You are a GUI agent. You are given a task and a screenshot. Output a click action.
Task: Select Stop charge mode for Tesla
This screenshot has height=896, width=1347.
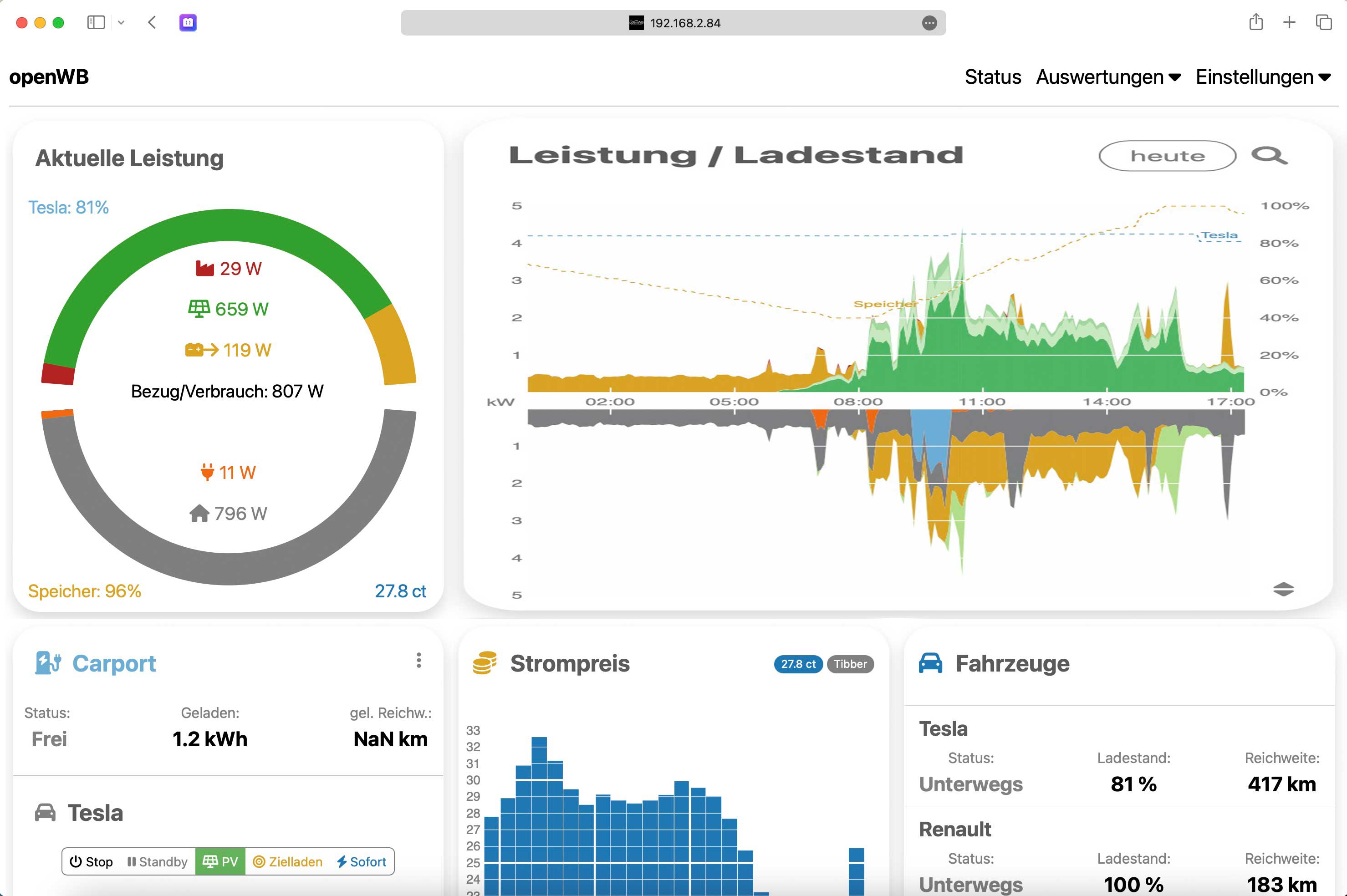pos(92,861)
